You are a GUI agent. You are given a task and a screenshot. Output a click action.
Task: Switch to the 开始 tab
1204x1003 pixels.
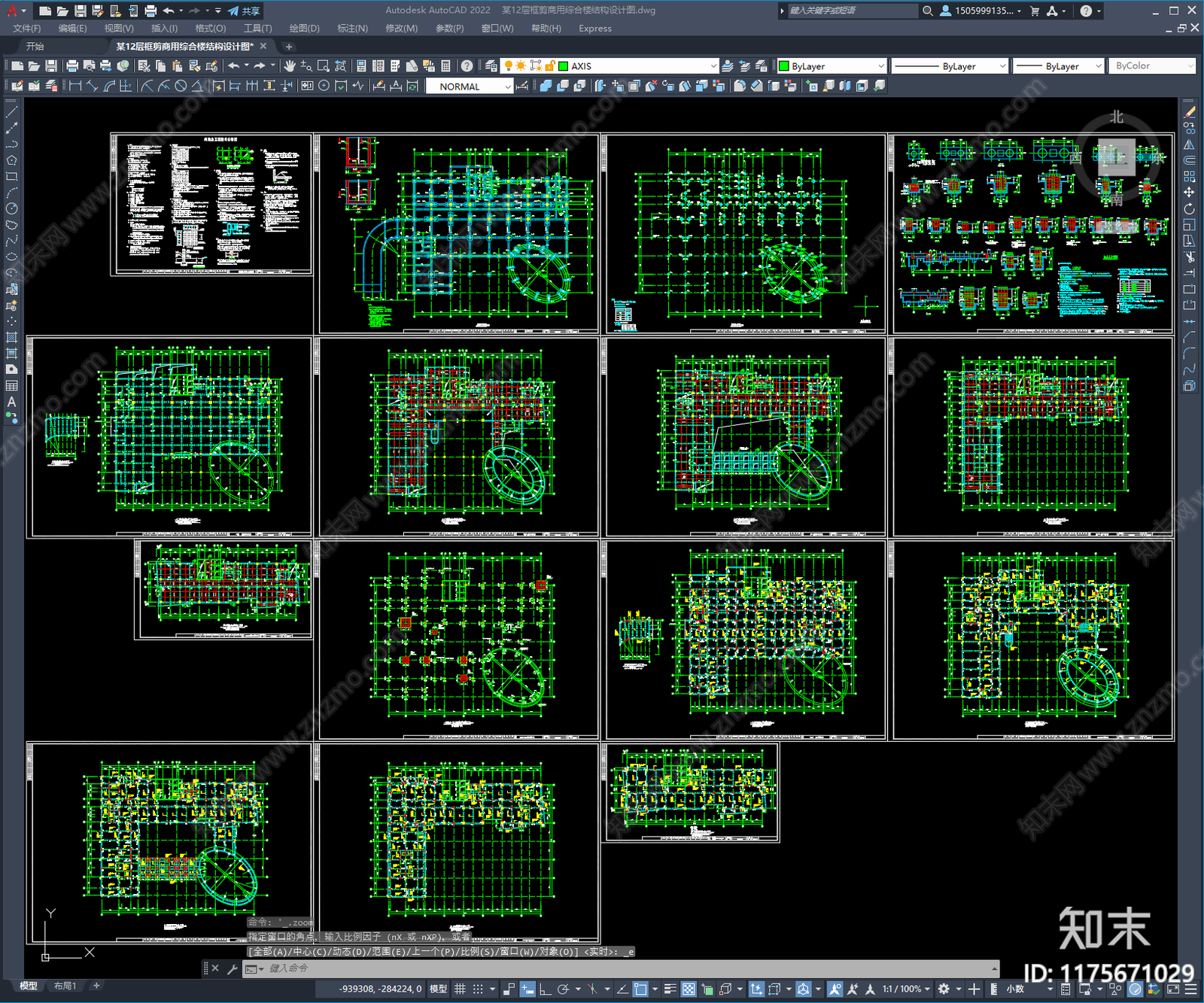coord(35,47)
